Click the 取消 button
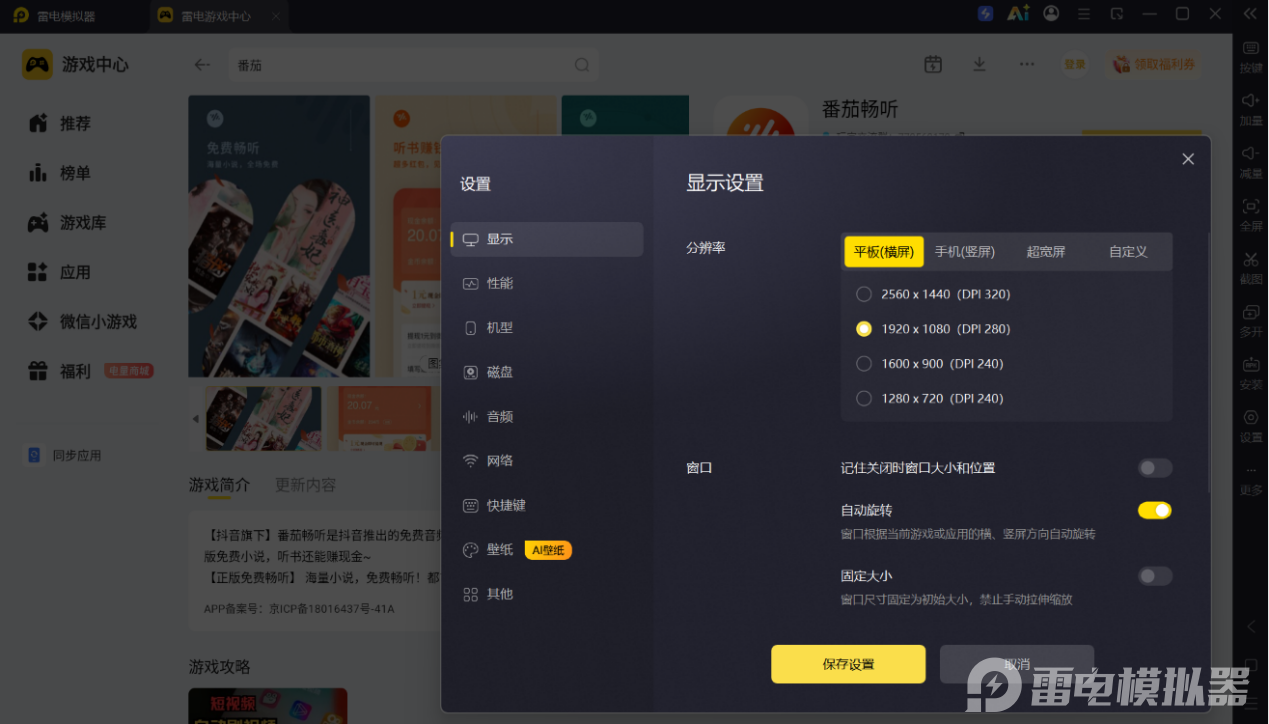This screenshot has height=724, width=1269. click(x=1017, y=664)
